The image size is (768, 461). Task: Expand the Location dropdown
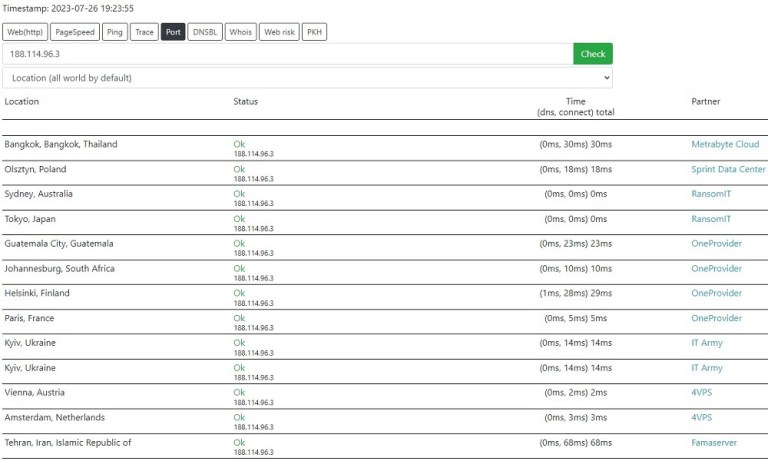308,78
